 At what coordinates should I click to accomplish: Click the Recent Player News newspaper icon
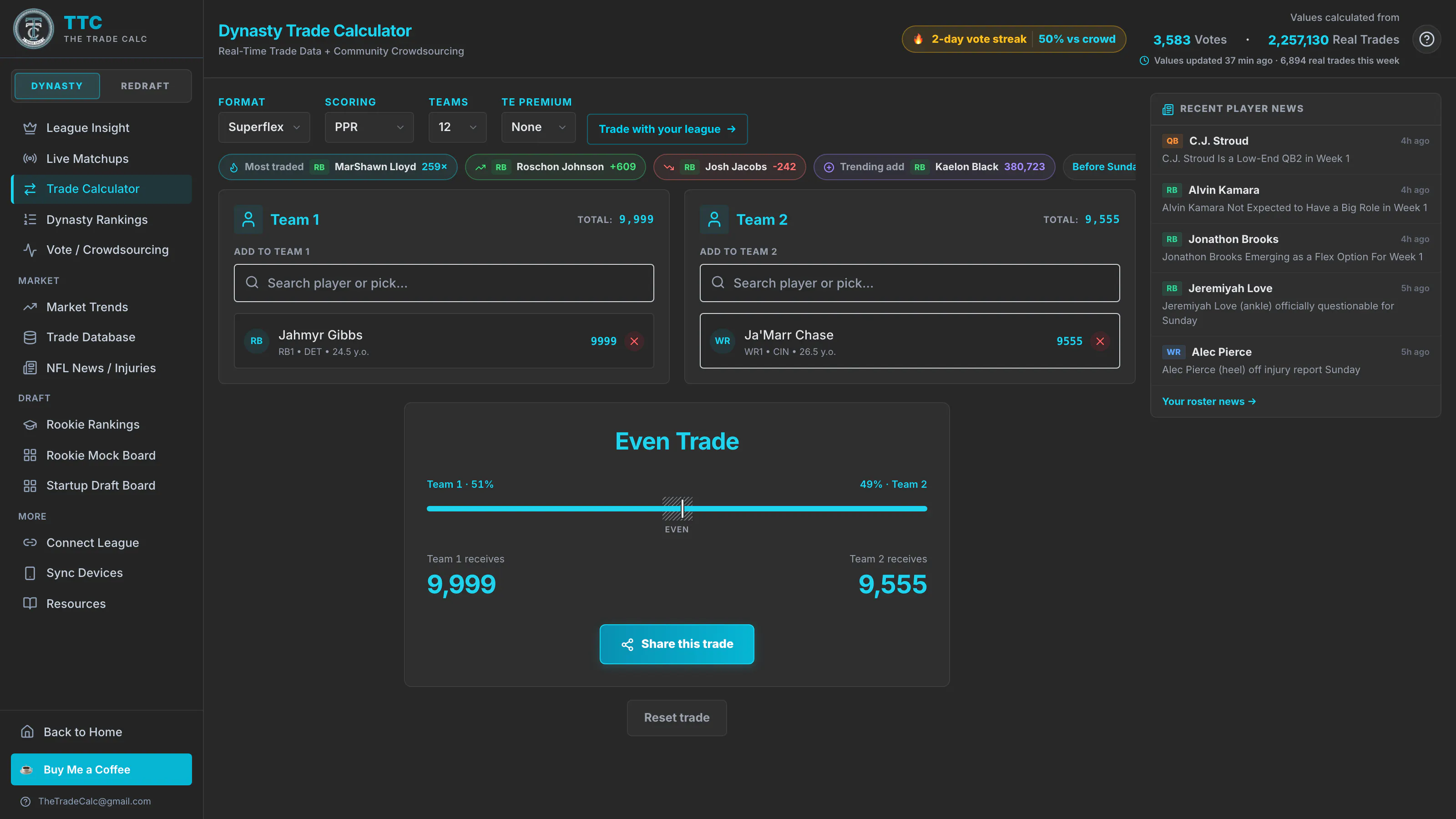1168,109
